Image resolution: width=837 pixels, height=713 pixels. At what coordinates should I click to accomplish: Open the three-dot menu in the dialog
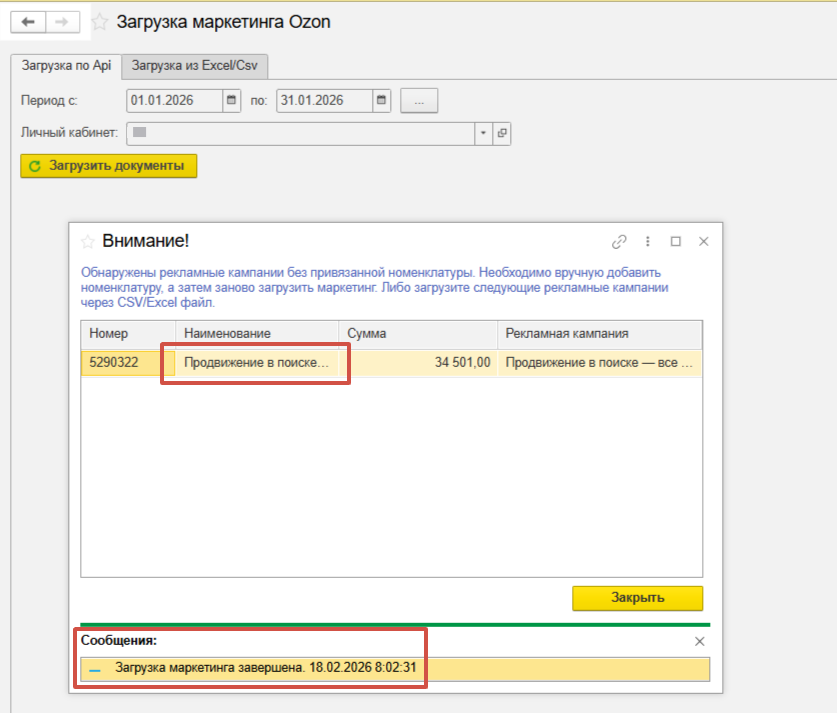pos(648,242)
